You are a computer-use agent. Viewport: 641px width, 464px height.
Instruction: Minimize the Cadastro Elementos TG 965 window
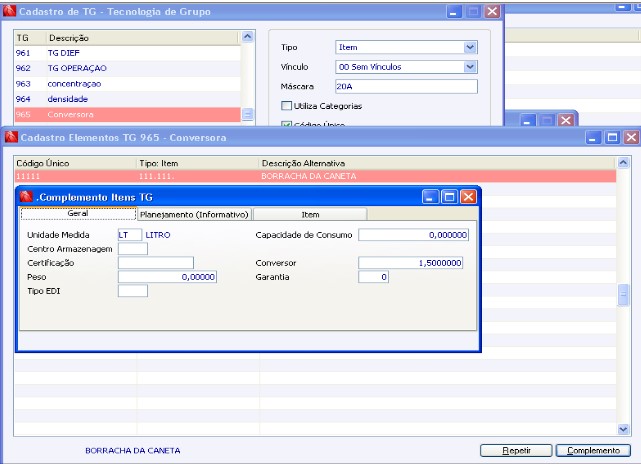pyautogui.click(x=593, y=137)
